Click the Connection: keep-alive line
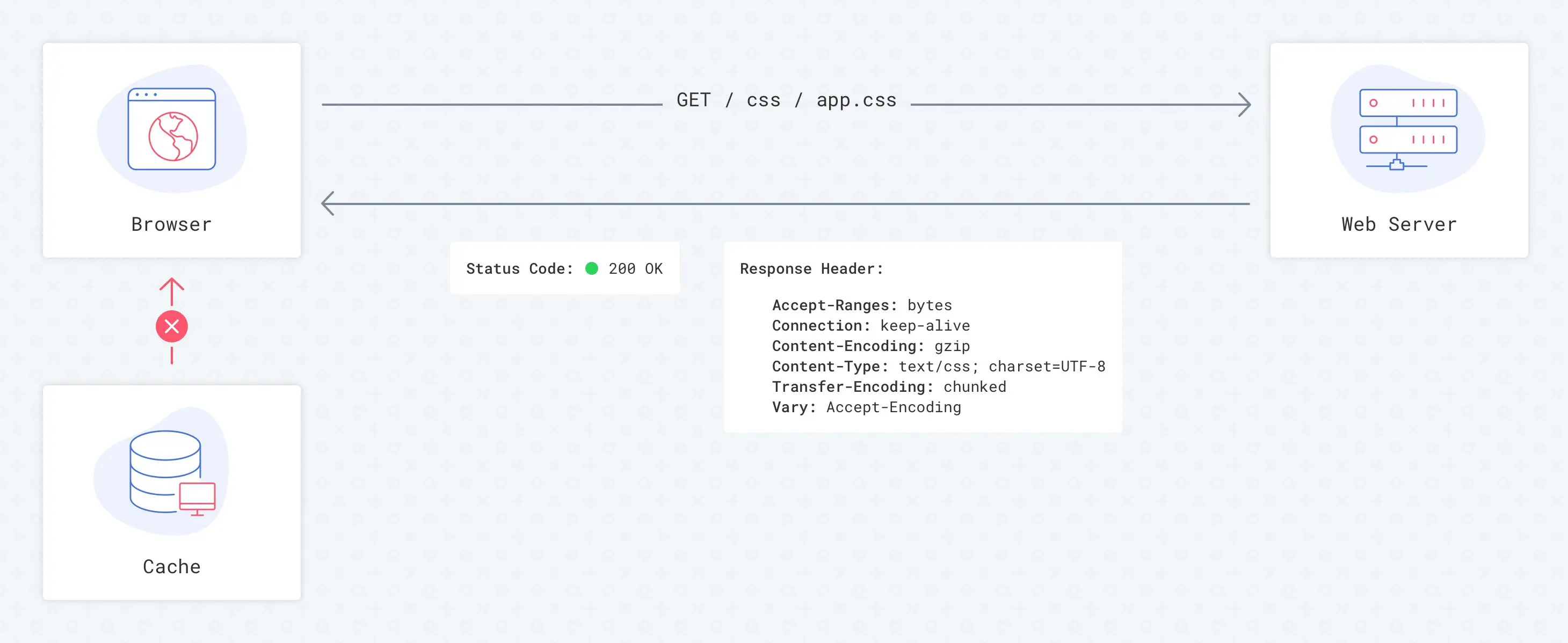 870,325
